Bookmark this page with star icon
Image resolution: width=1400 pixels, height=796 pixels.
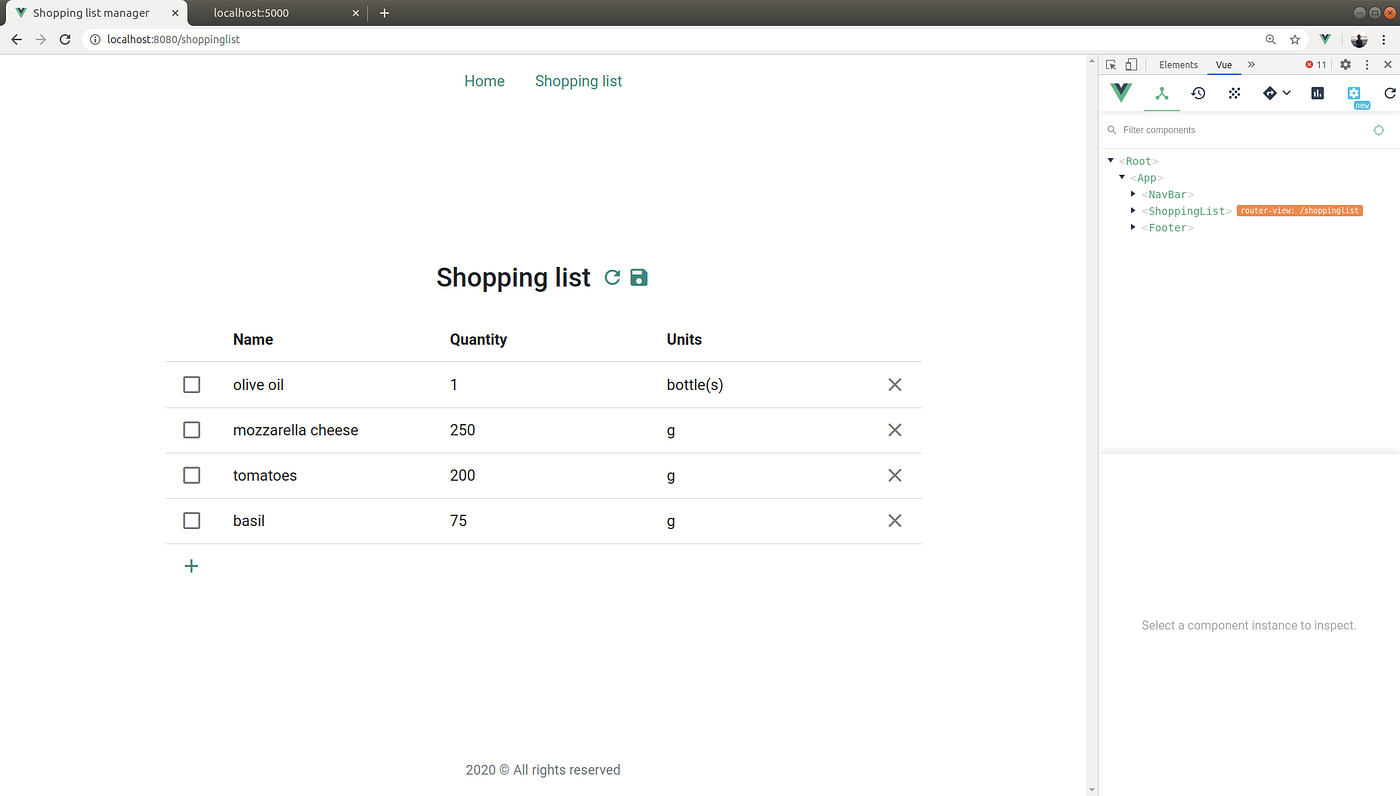click(1295, 40)
